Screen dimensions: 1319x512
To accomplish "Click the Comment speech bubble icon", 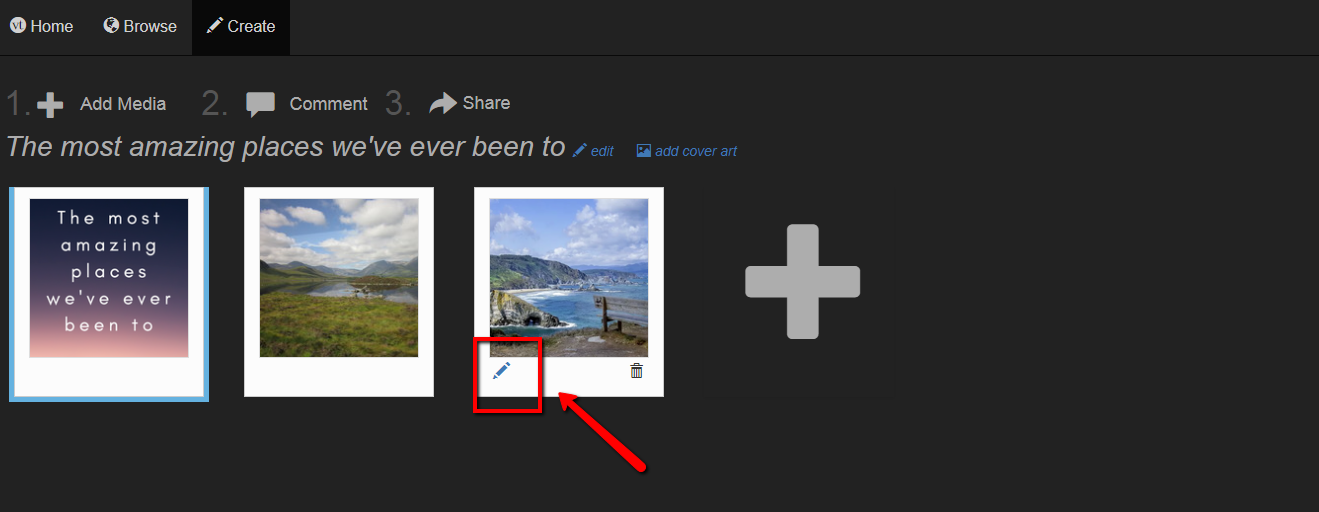I will coord(261,104).
